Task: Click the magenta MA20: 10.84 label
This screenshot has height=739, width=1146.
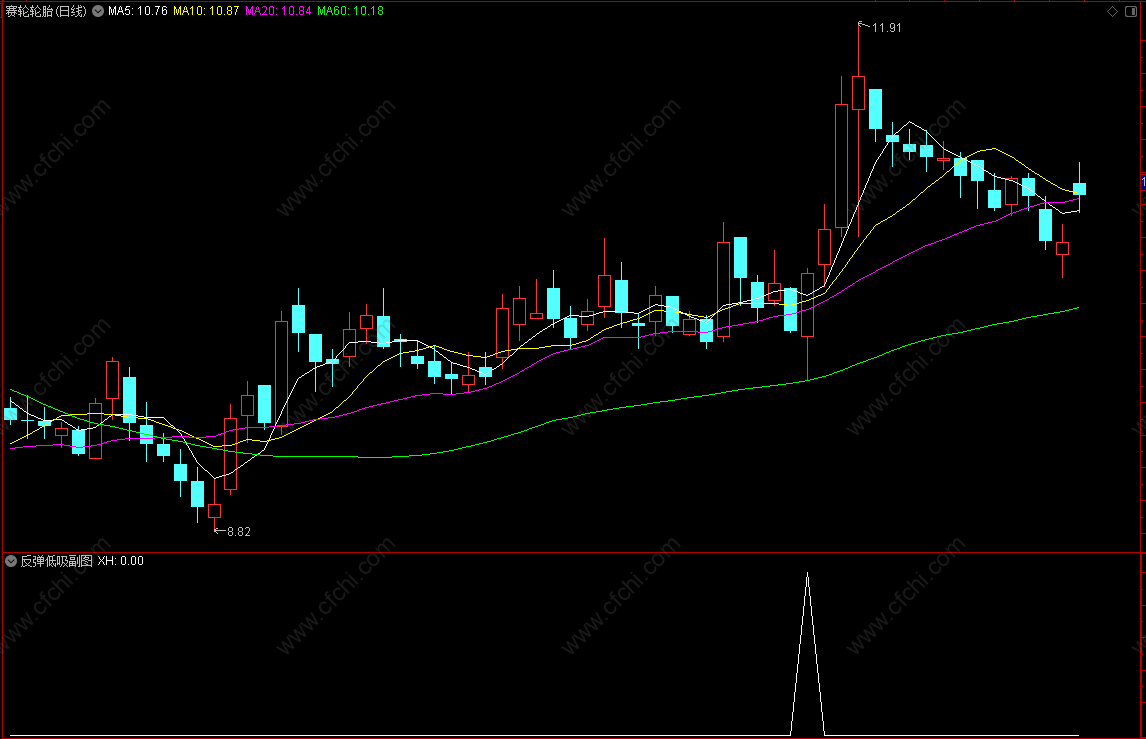Action: (x=278, y=11)
